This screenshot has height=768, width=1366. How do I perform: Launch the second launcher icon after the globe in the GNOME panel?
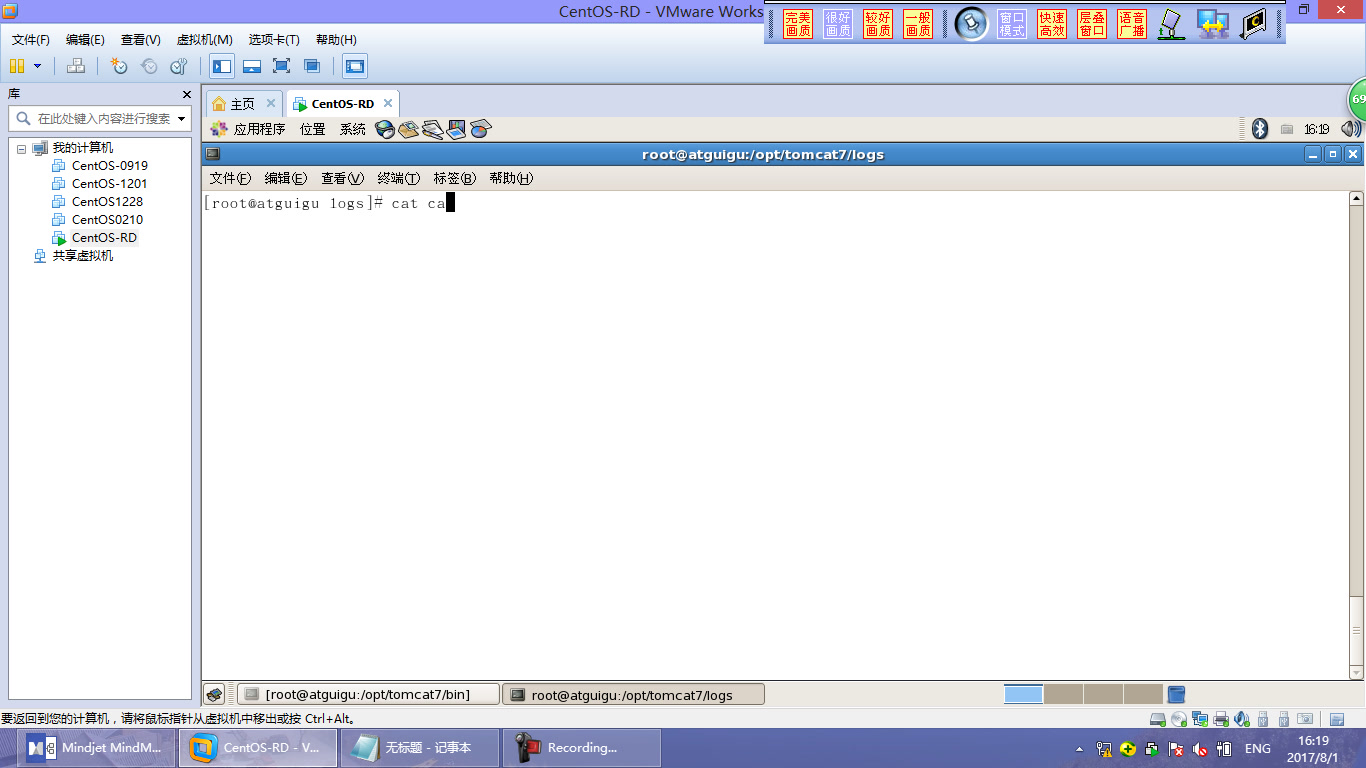click(408, 129)
